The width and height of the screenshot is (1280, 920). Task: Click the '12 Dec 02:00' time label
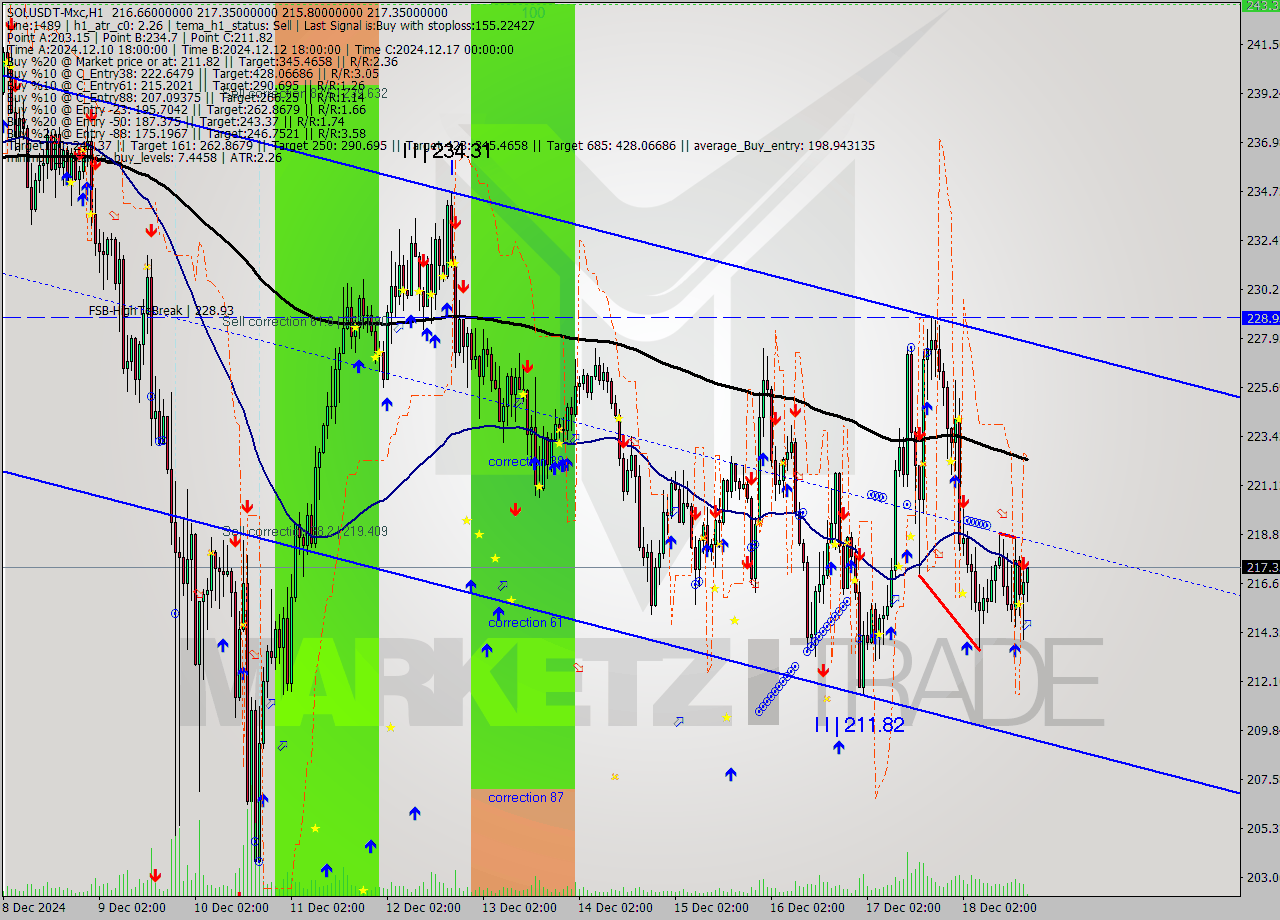pos(423,908)
